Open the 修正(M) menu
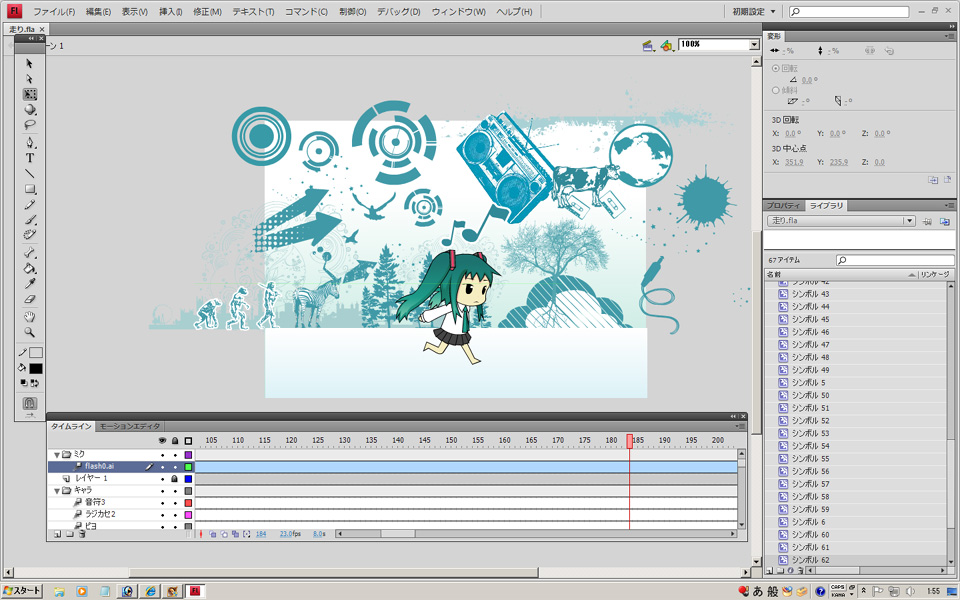Screen dimensions: 960x600 click(x=208, y=12)
